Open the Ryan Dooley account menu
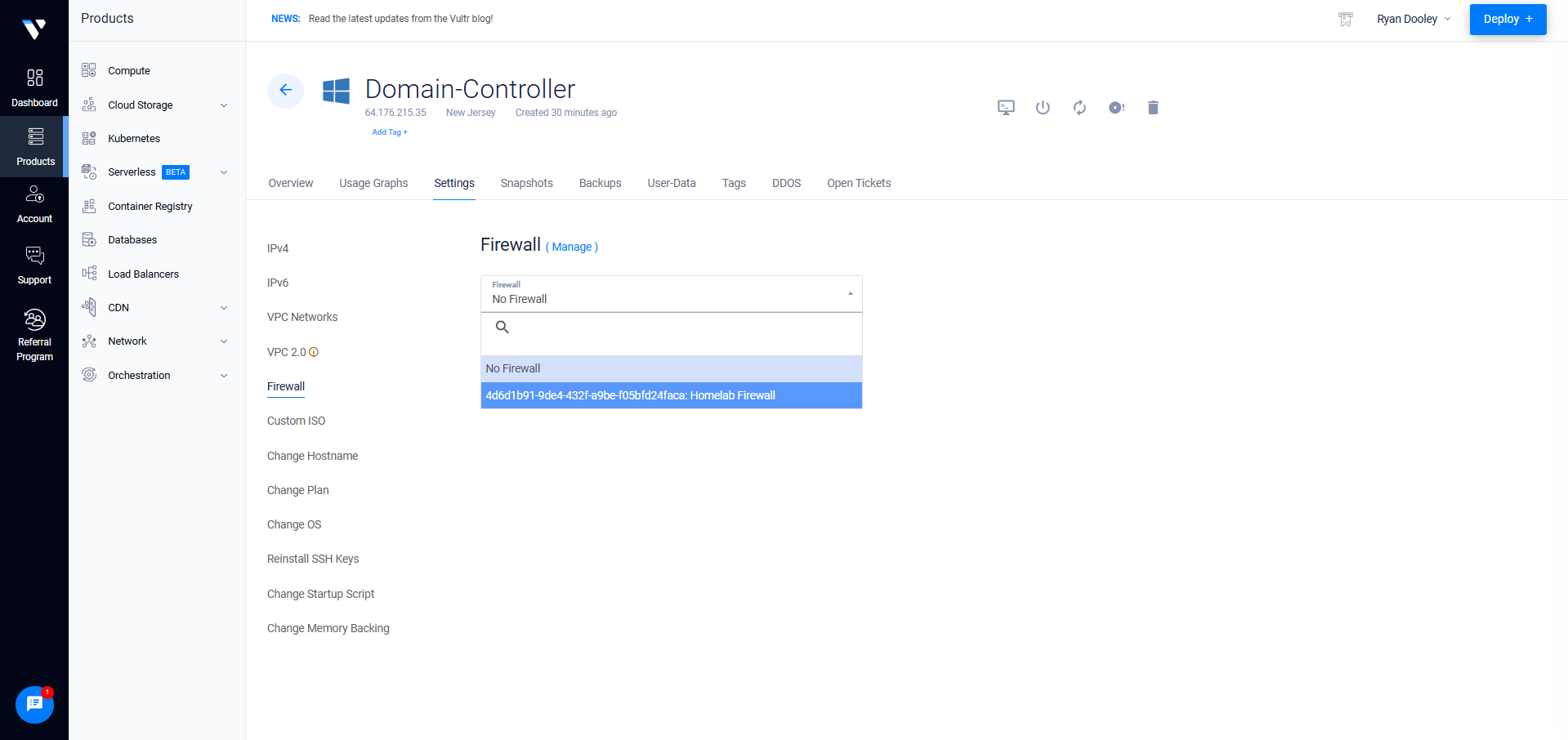The height and width of the screenshot is (740, 1568). [x=1414, y=19]
